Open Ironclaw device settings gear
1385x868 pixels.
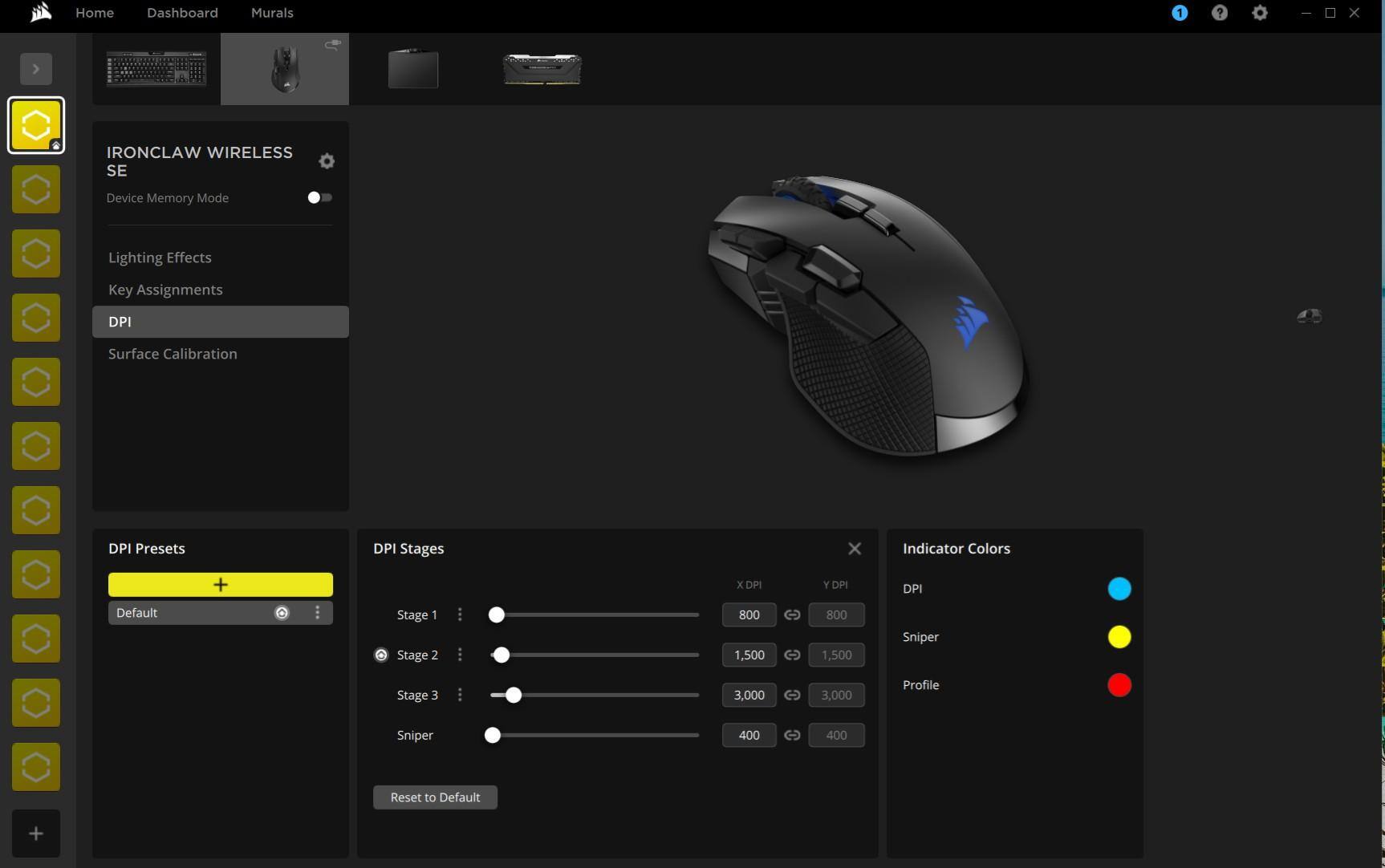click(326, 161)
